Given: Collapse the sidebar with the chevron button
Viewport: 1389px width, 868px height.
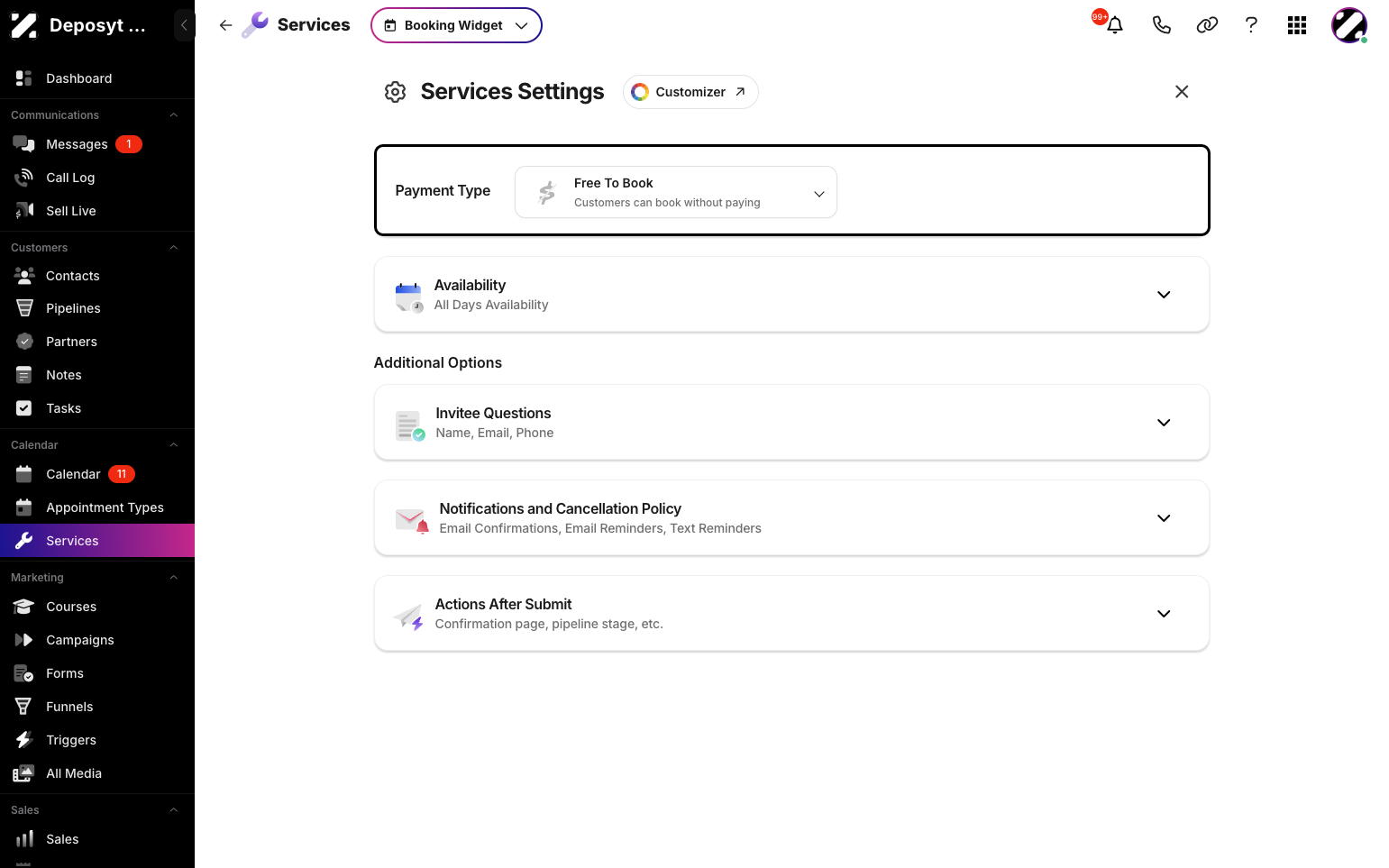Looking at the screenshot, I should click(184, 25).
